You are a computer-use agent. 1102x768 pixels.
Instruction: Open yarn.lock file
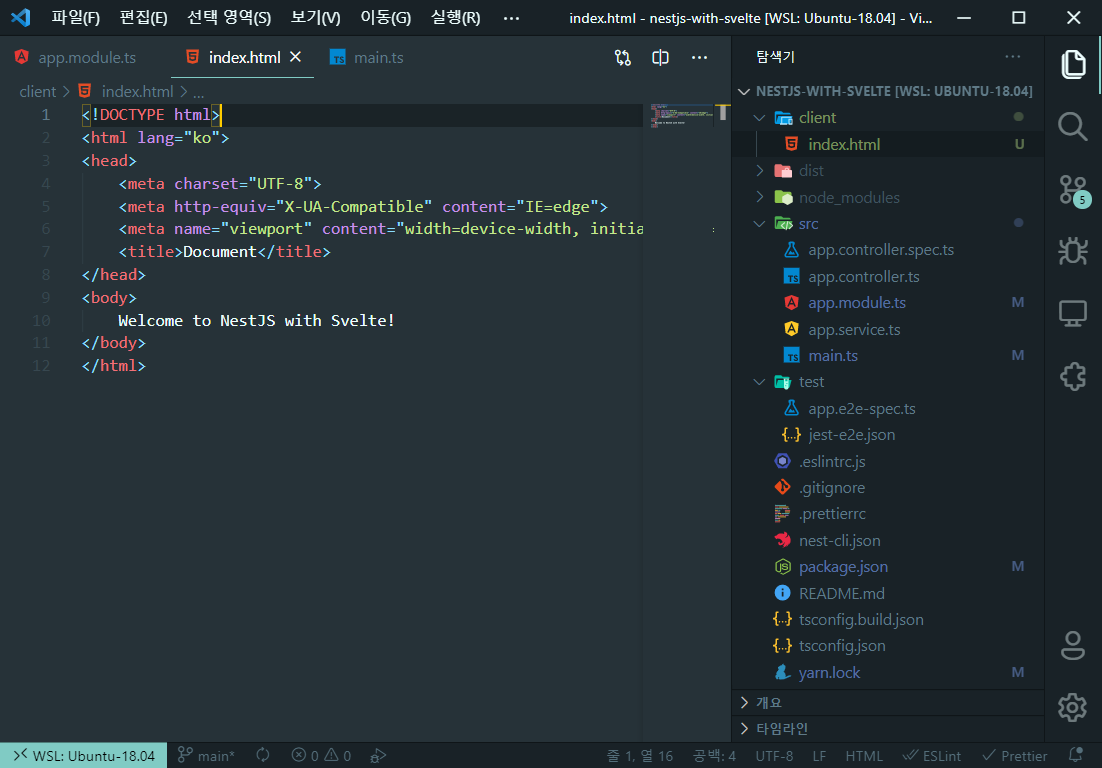coord(888,672)
